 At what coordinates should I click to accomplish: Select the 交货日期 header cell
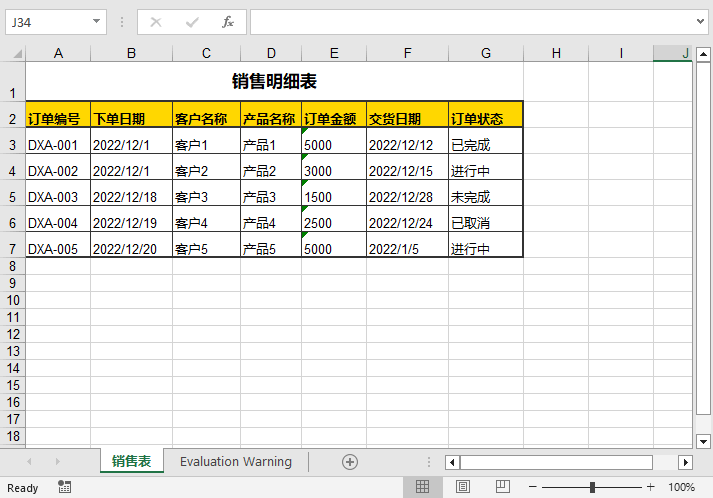click(x=407, y=114)
